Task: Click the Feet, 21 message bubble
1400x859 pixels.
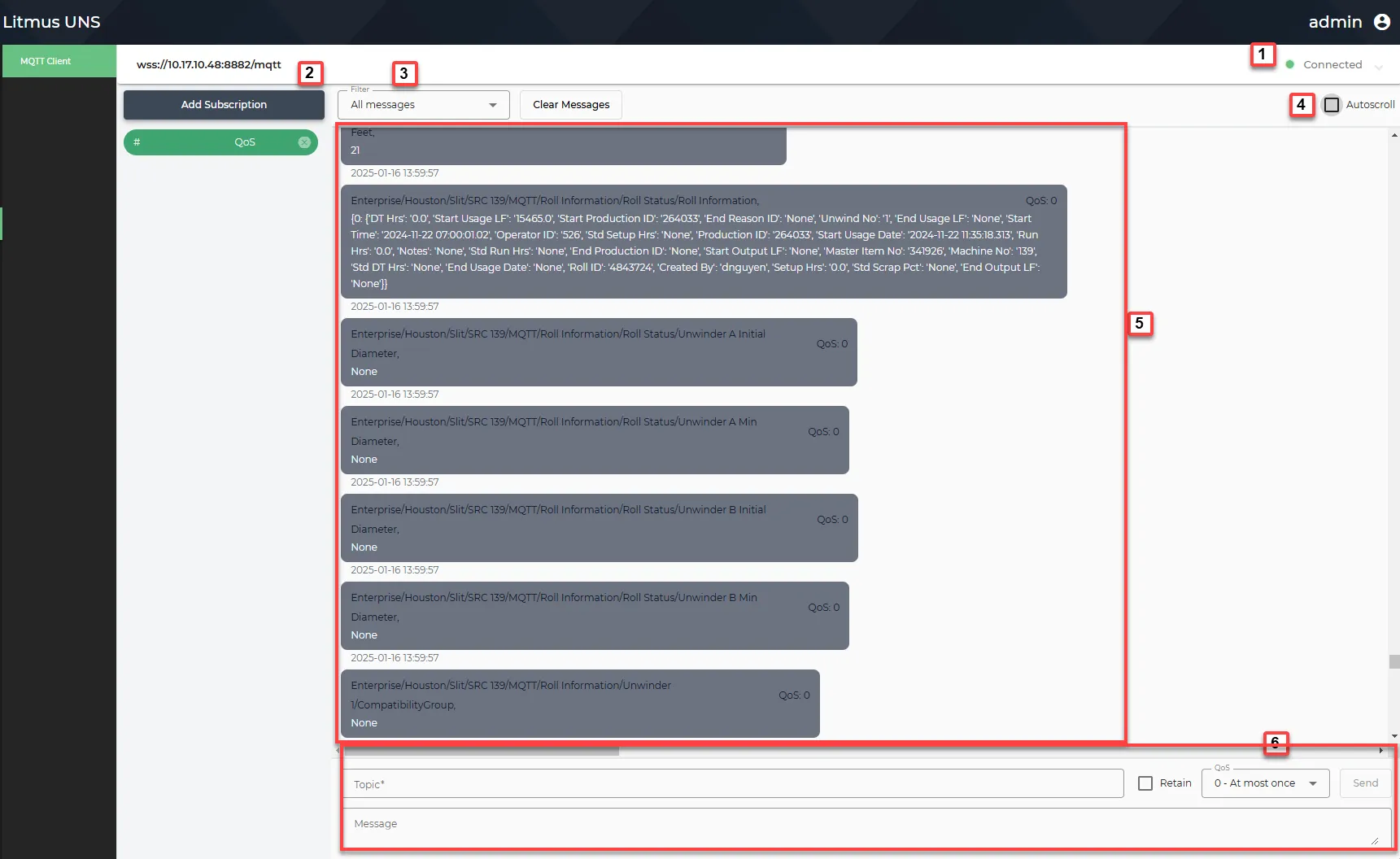Action: (564, 145)
